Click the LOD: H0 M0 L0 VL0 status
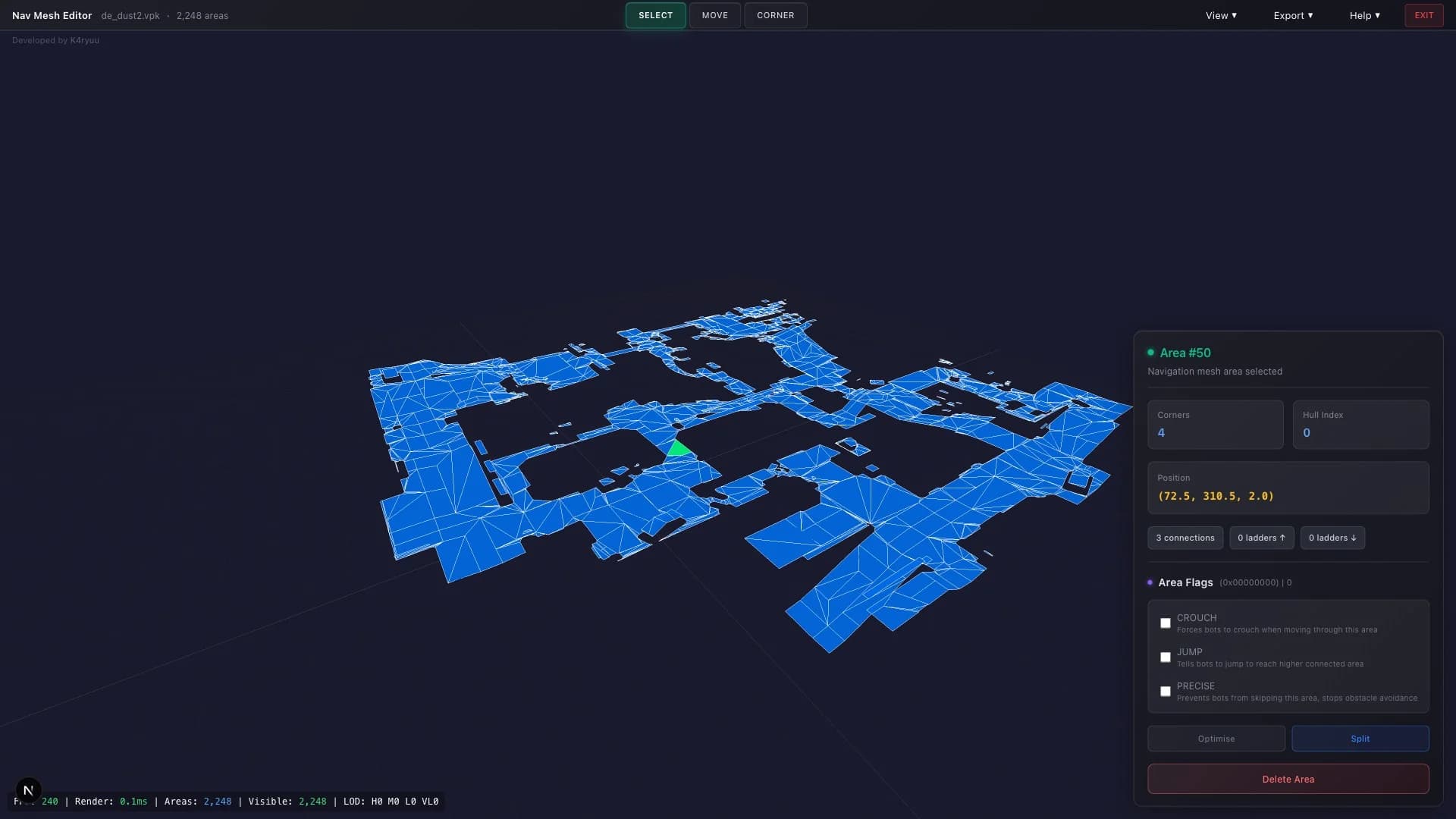The width and height of the screenshot is (1456, 819). 391,802
